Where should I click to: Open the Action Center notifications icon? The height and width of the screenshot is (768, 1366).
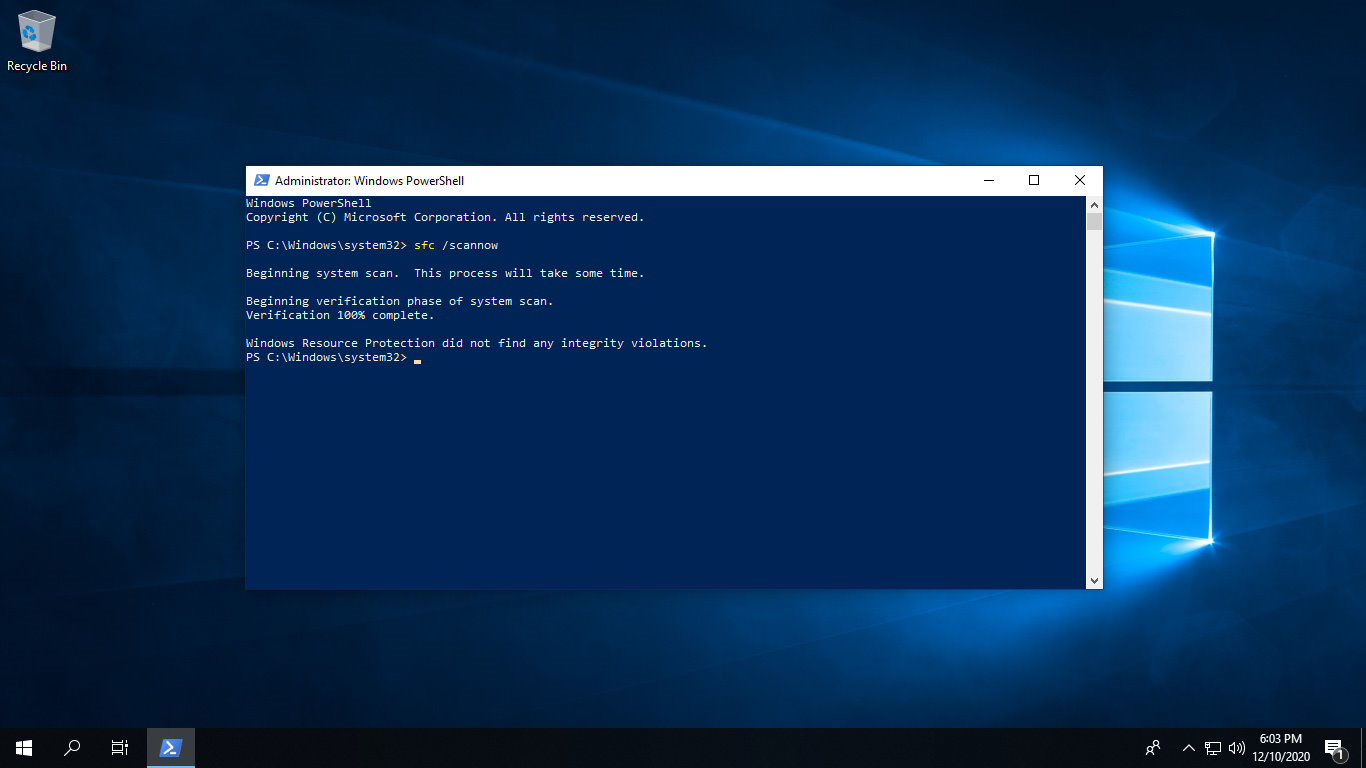coord(1335,748)
